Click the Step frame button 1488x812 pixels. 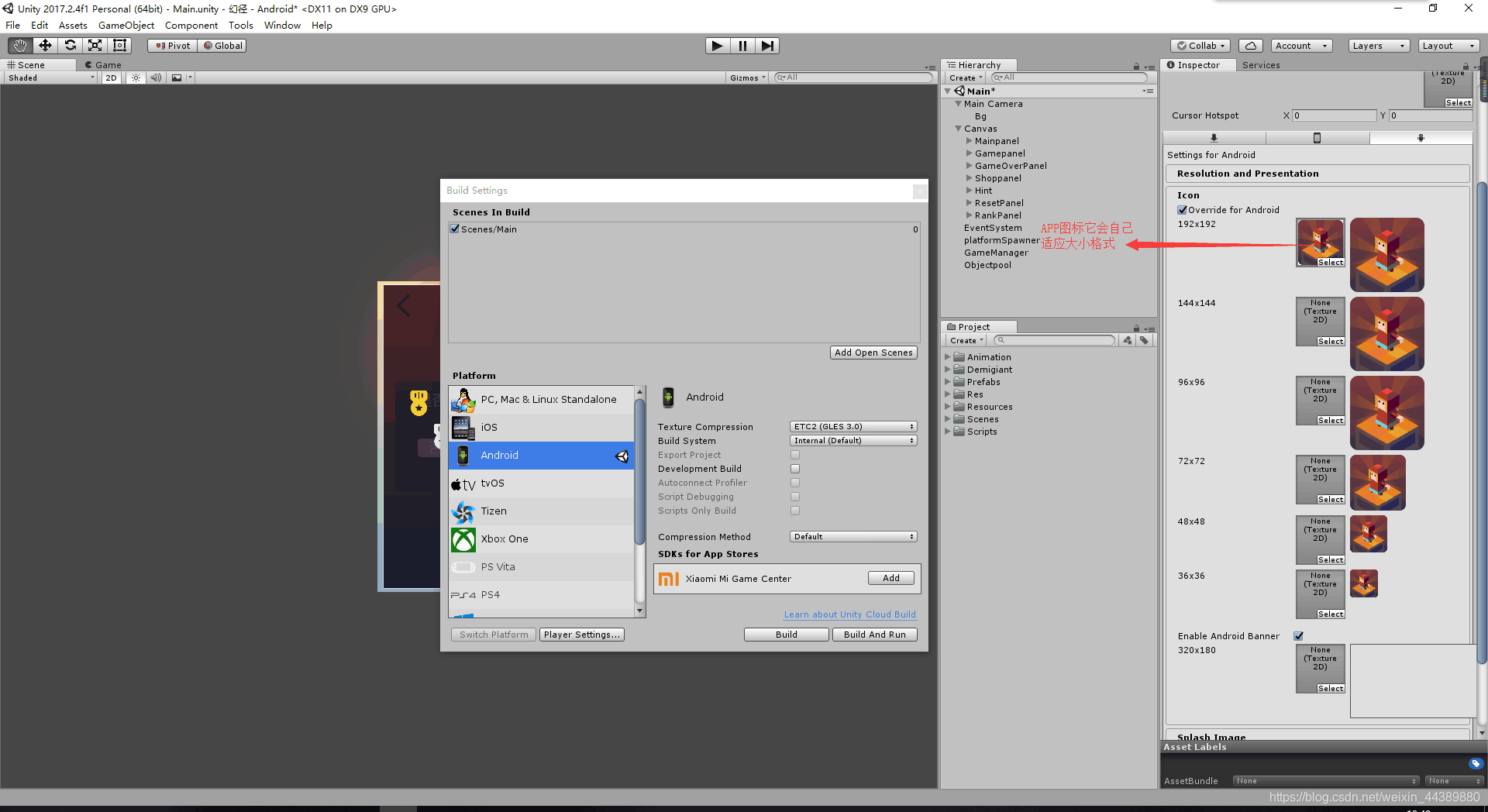[x=767, y=46]
